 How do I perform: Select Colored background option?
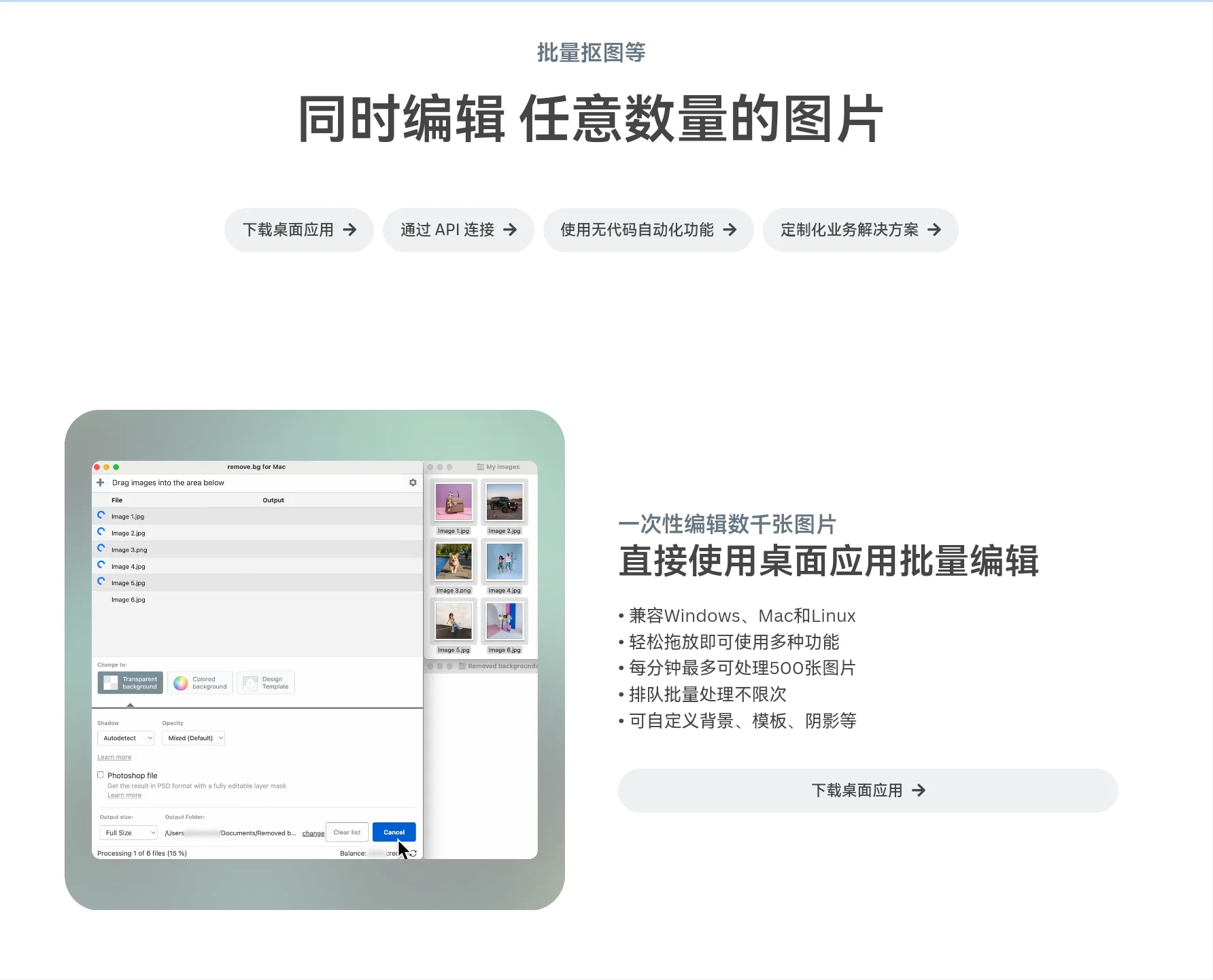pyautogui.click(x=200, y=683)
